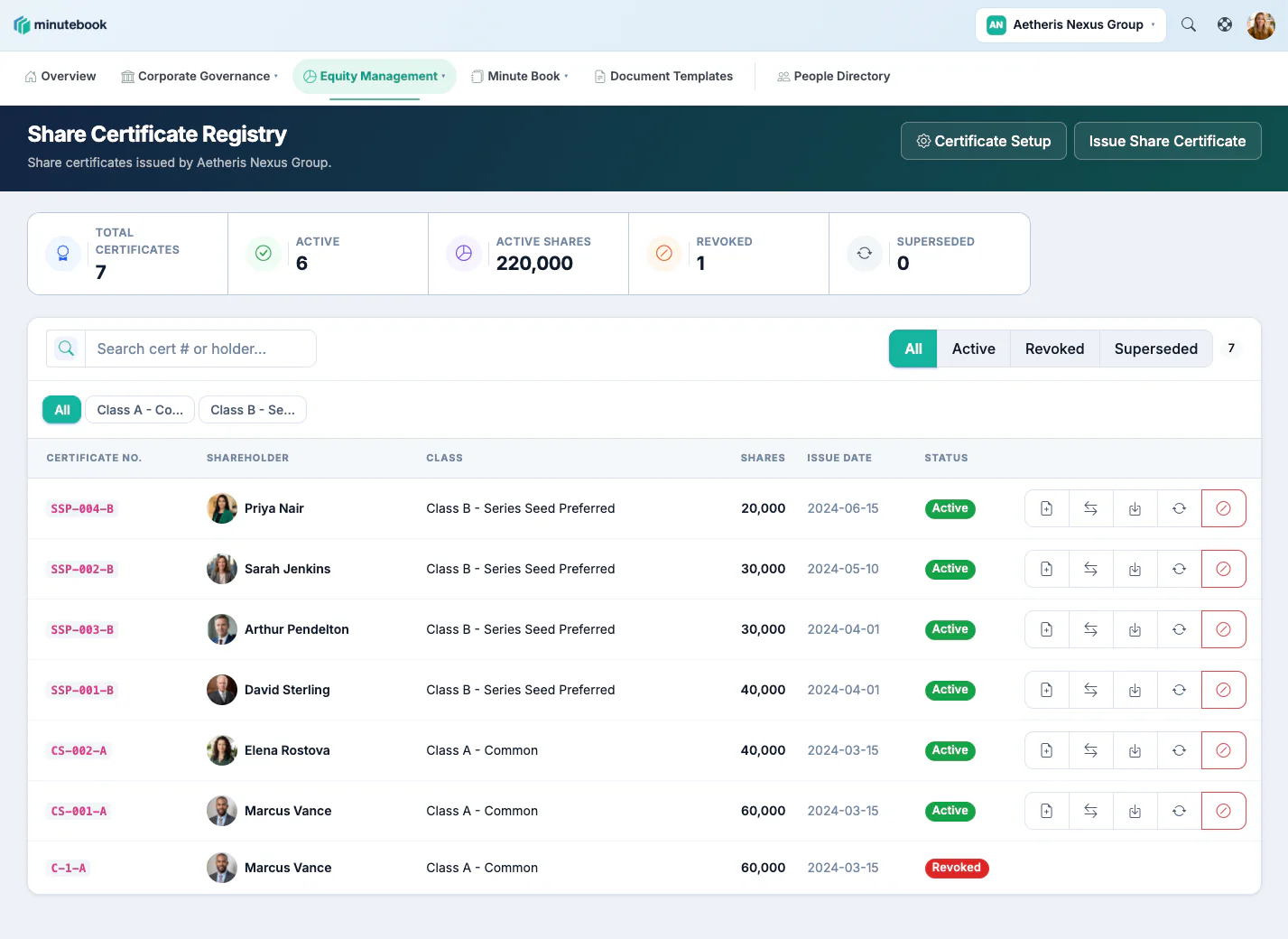Click the transfer arrows icon for certificate CS-001-A
Viewport: 1288px width, 939px height.
pos(1090,811)
